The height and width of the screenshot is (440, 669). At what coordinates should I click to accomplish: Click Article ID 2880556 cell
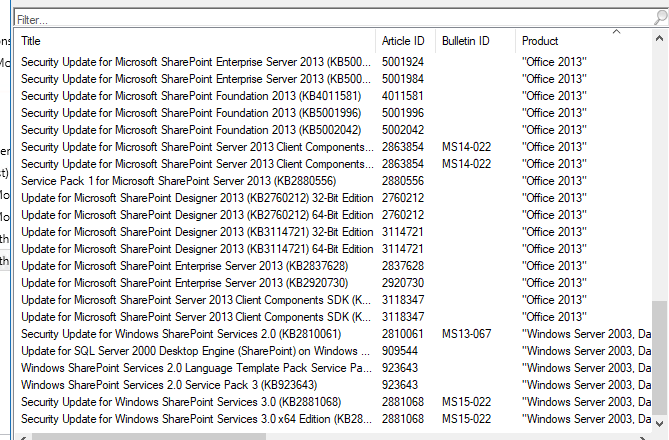tap(403, 181)
